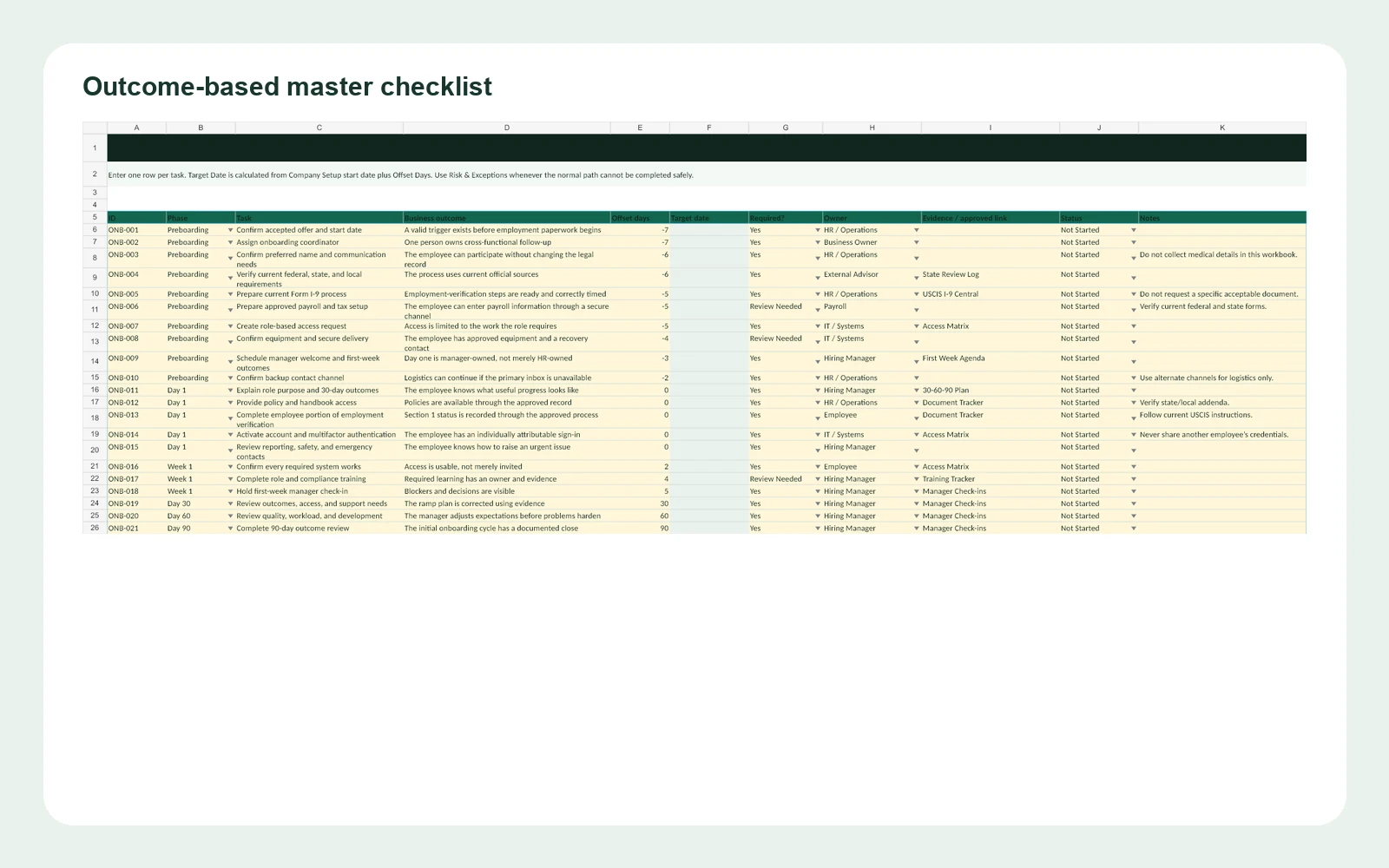The image size is (1389, 868).
Task: Open Owner dropdown arrow for Payroll
Action: [x=916, y=310]
